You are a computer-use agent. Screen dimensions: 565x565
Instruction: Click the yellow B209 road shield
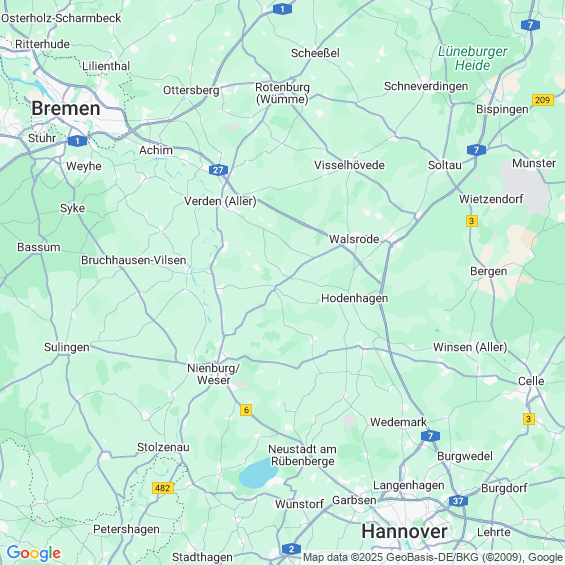(x=543, y=100)
